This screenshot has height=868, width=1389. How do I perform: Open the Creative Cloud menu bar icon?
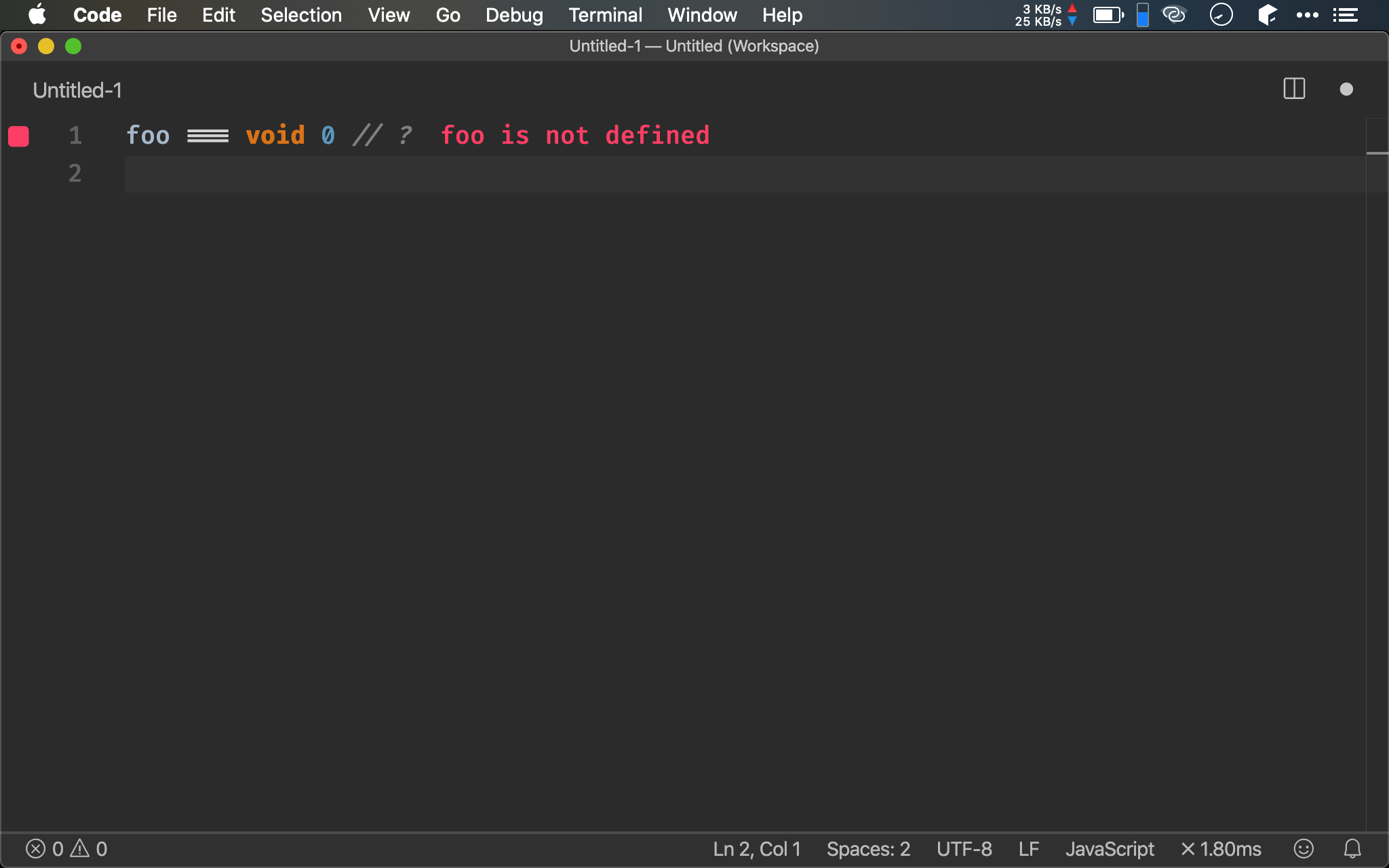tap(1174, 14)
